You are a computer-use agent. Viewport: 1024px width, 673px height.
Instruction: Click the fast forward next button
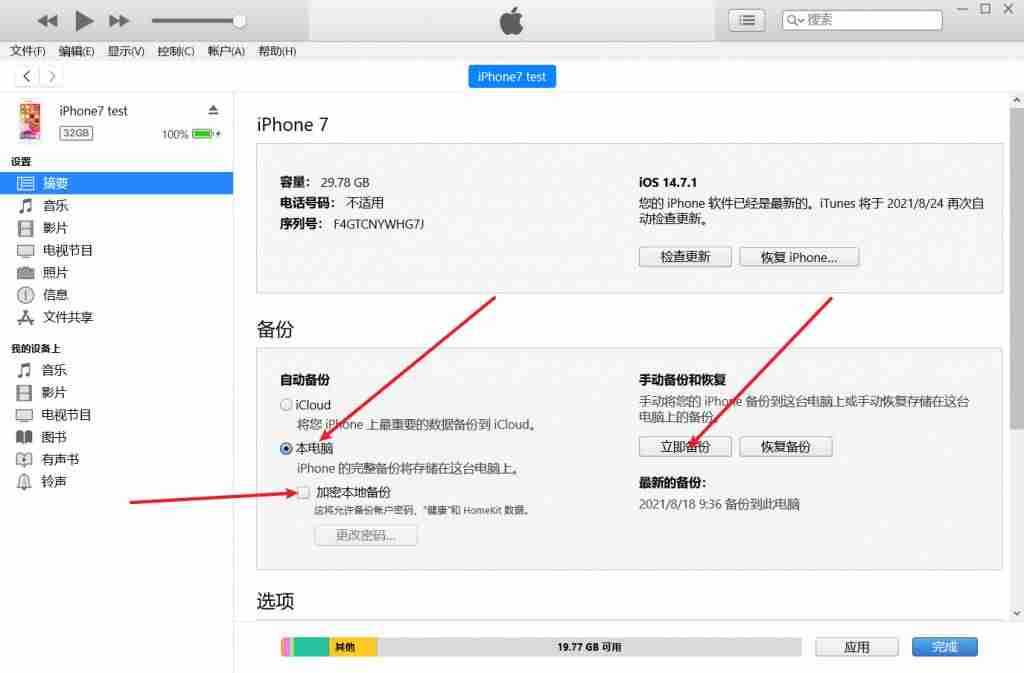pos(119,21)
